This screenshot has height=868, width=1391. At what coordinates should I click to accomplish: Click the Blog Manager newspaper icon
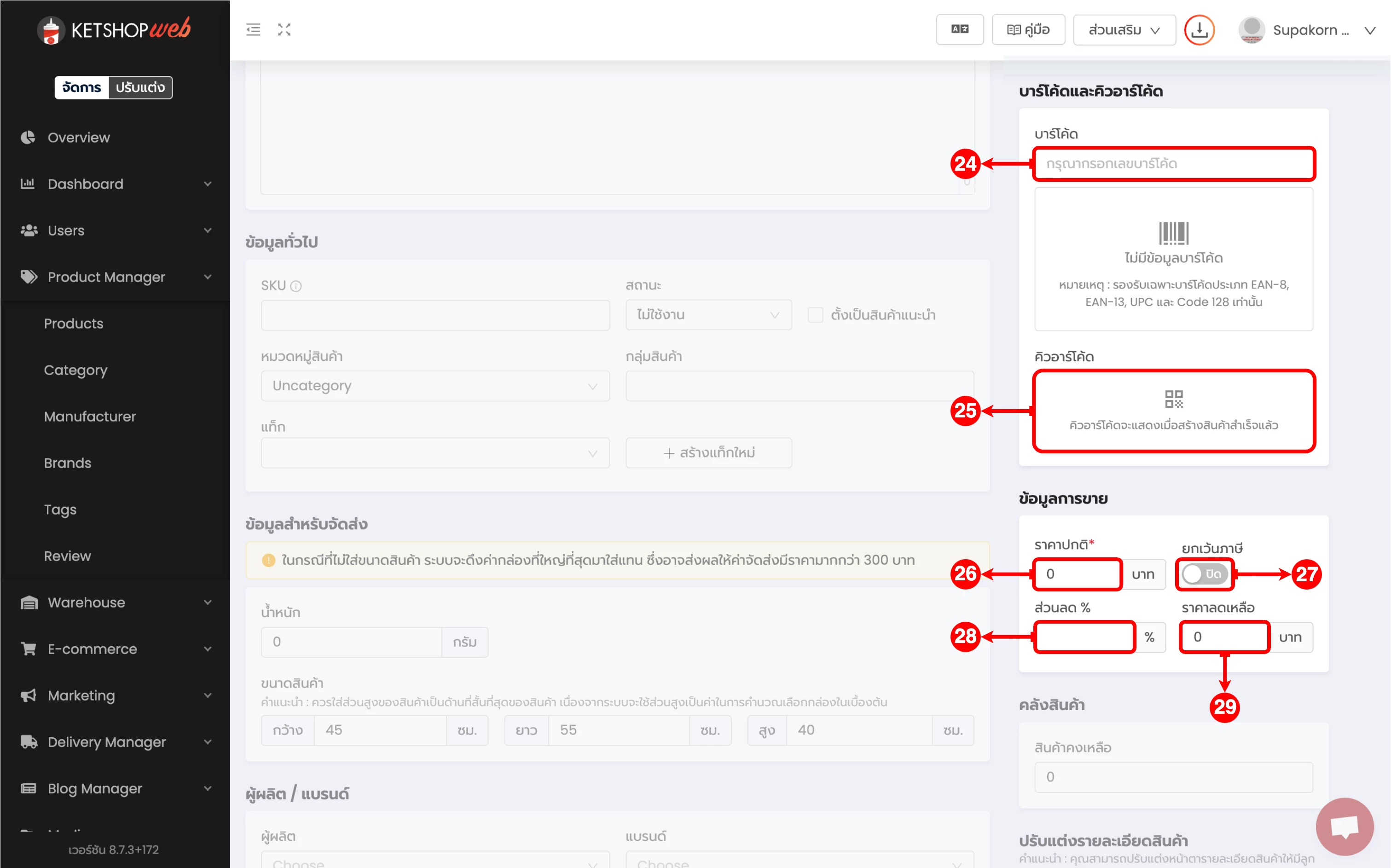tap(29, 788)
